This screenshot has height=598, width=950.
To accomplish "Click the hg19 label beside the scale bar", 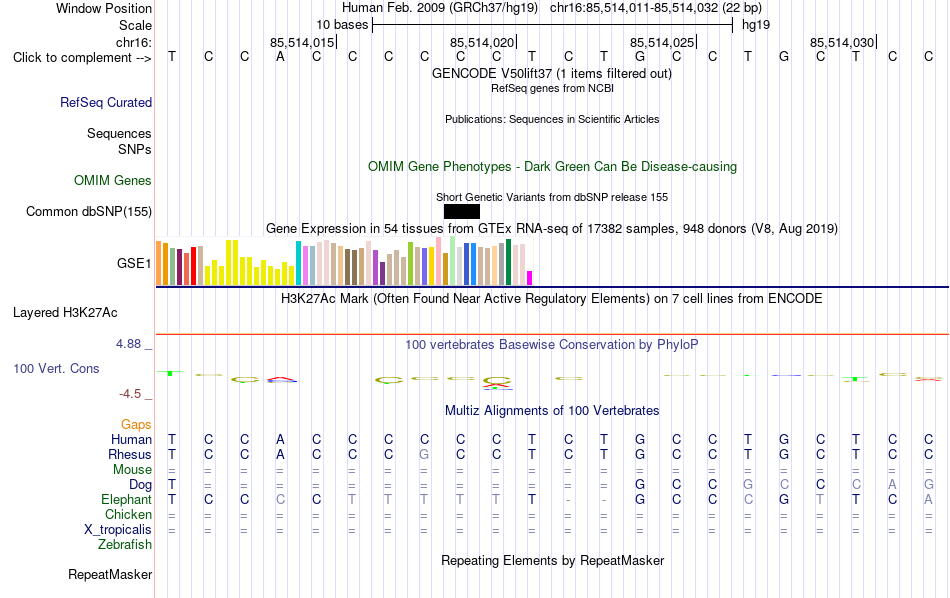I will [756, 25].
